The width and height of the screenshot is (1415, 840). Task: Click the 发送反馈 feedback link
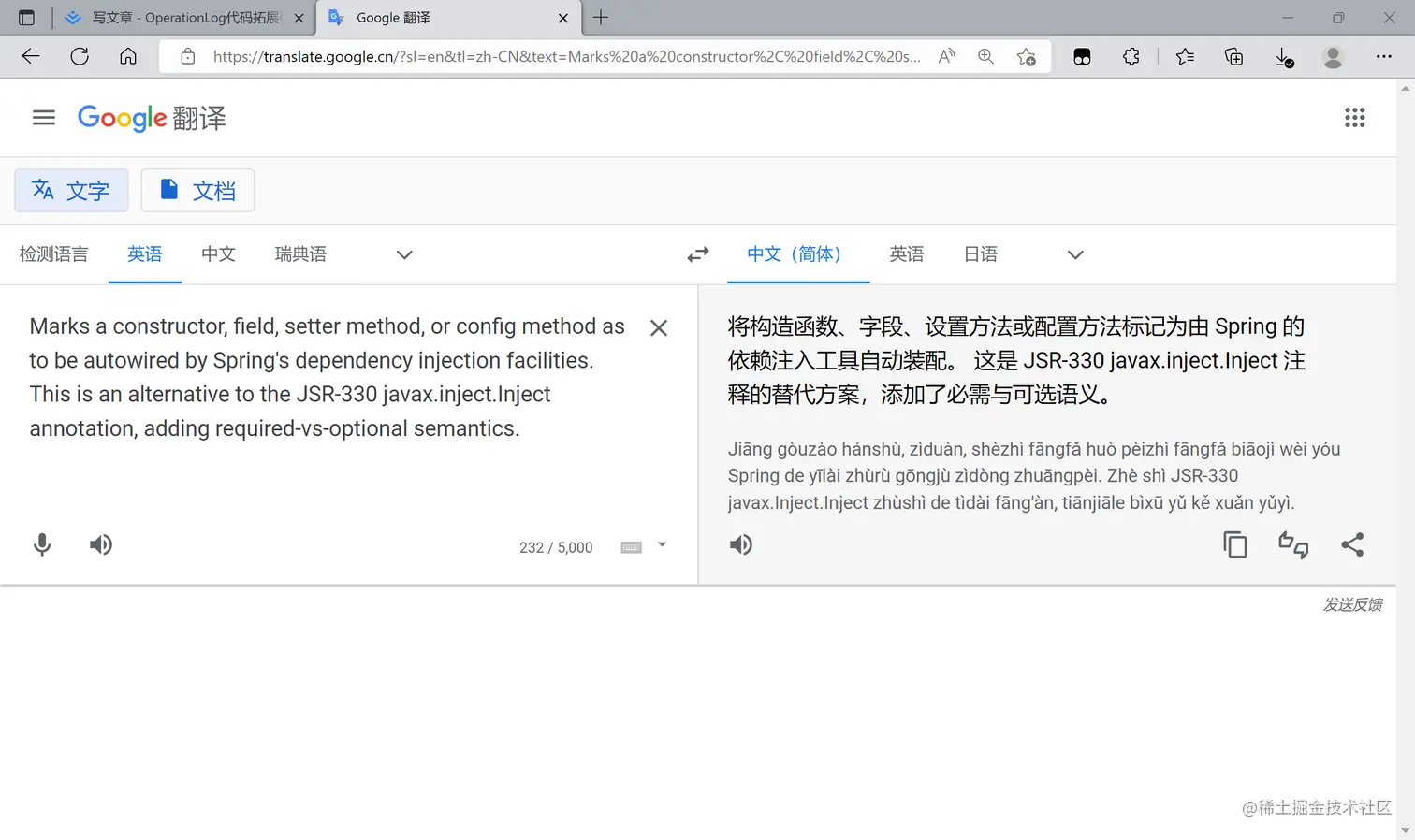click(x=1352, y=604)
